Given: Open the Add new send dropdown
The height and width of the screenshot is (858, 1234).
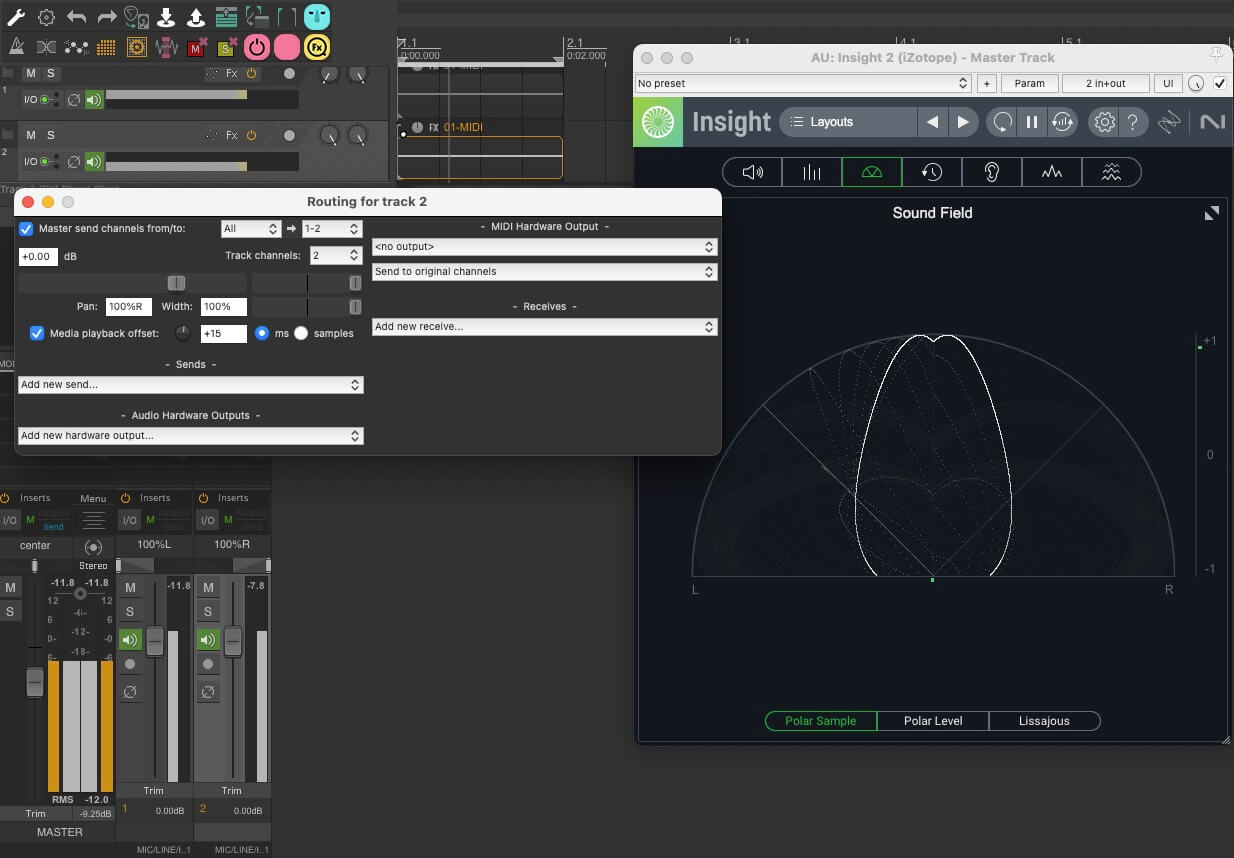Looking at the screenshot, I should (190, 385).
